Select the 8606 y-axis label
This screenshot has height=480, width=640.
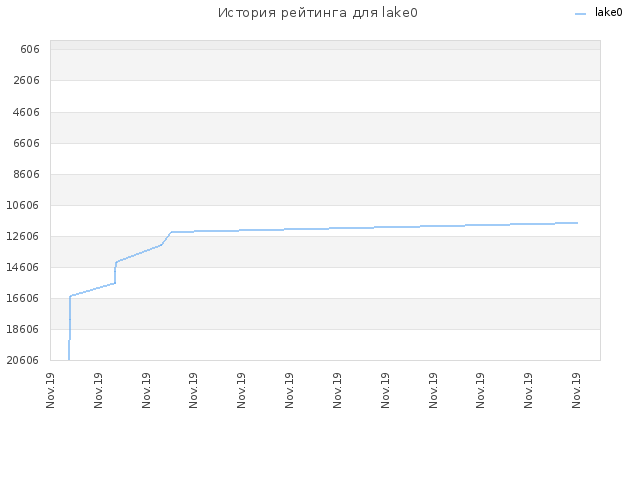pos(27,174)
